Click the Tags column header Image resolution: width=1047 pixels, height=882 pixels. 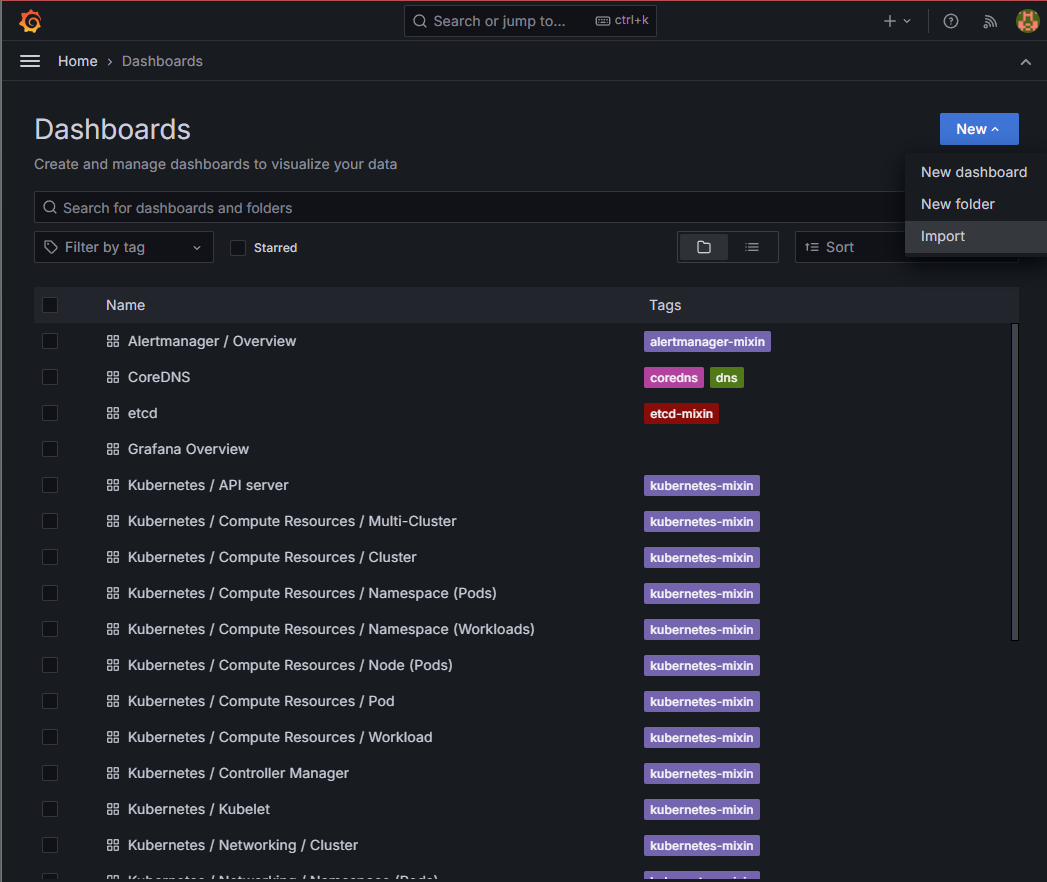click(665, 305)
